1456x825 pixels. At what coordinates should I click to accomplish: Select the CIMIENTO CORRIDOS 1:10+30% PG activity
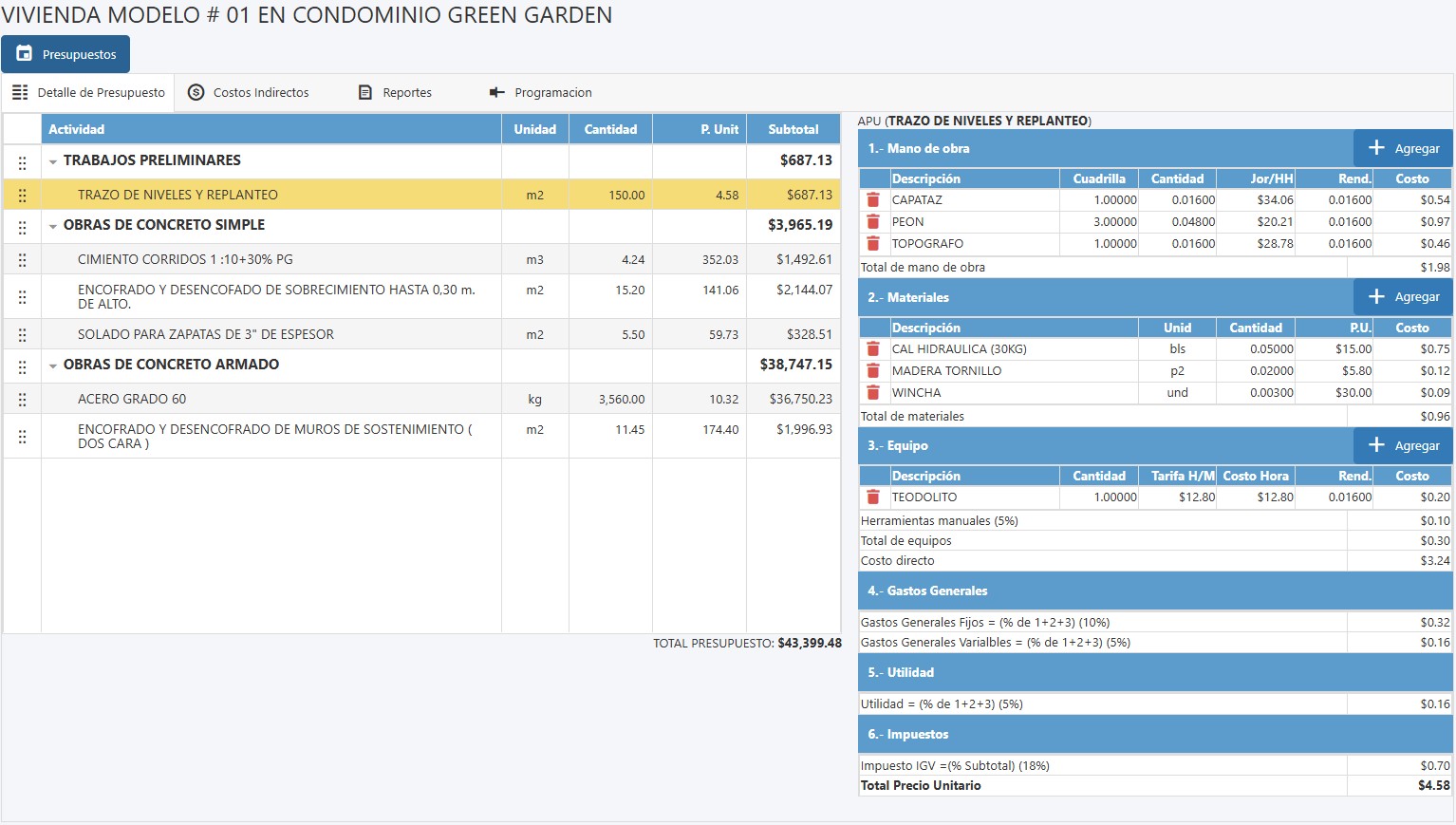[x=185, y=259]
